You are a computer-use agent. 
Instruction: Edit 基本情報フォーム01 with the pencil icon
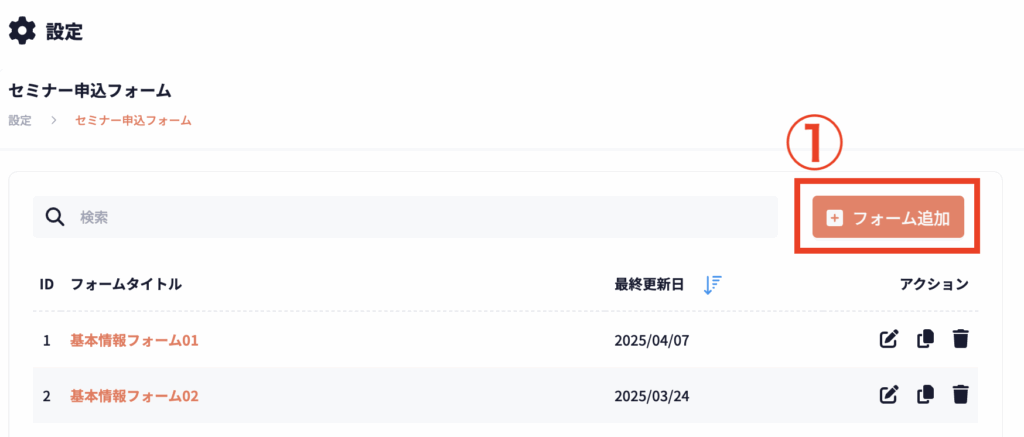(x=888, y=340)
